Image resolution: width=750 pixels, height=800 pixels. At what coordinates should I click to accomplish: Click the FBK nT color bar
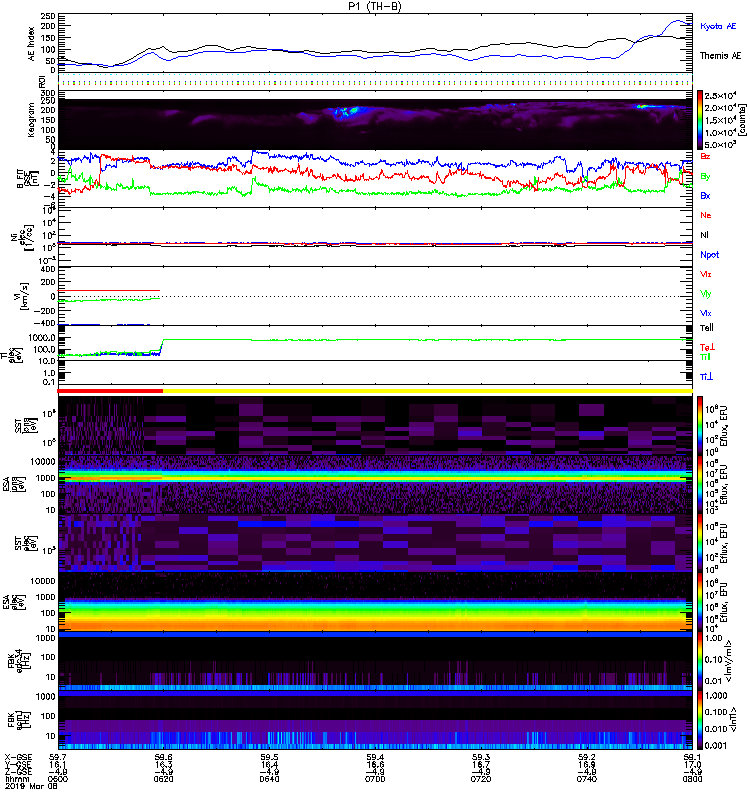pyautogui.click(x=700, y=720)
